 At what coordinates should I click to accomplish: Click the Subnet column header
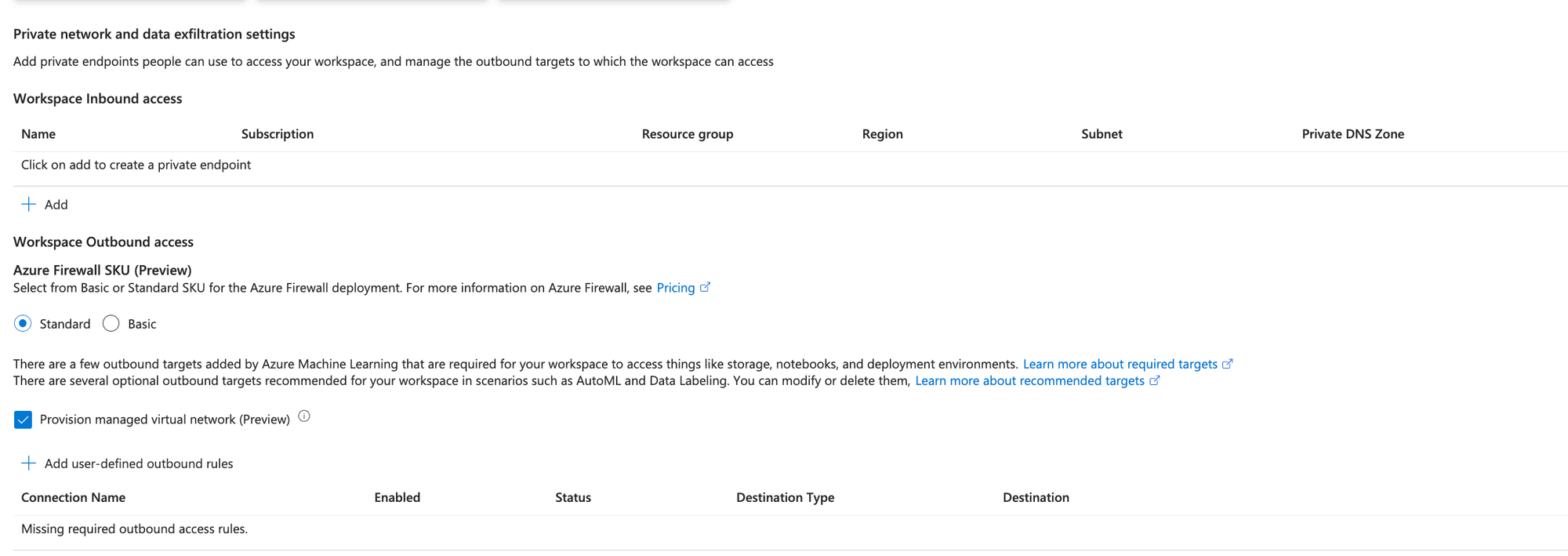[x=1102, y=134]
